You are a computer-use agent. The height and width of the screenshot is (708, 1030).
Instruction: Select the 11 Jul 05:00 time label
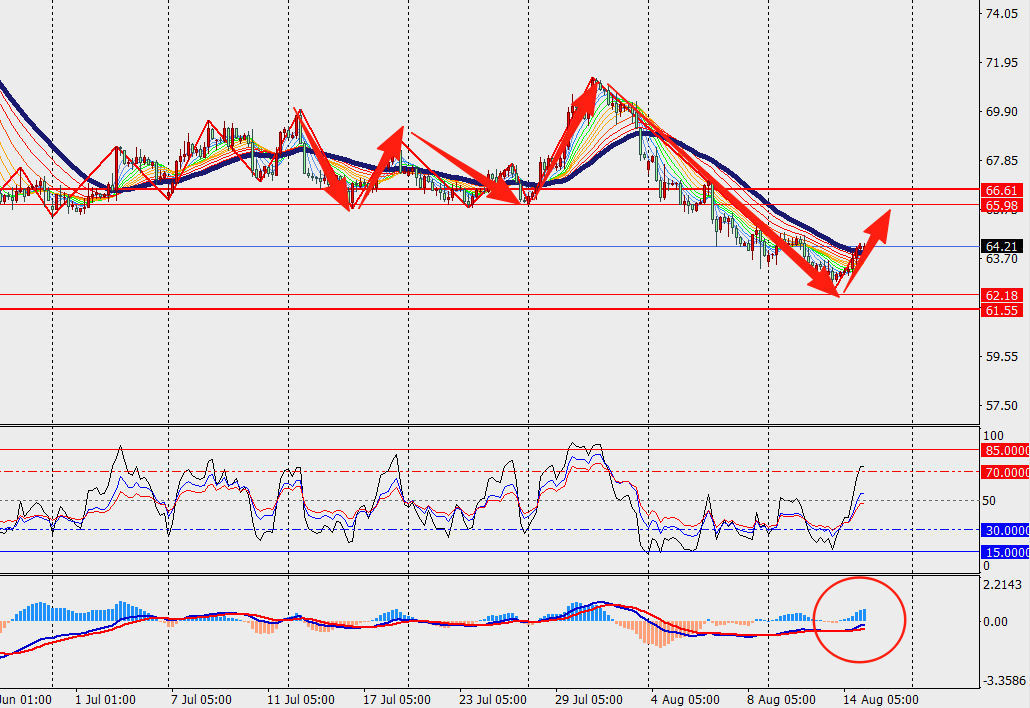301,699
